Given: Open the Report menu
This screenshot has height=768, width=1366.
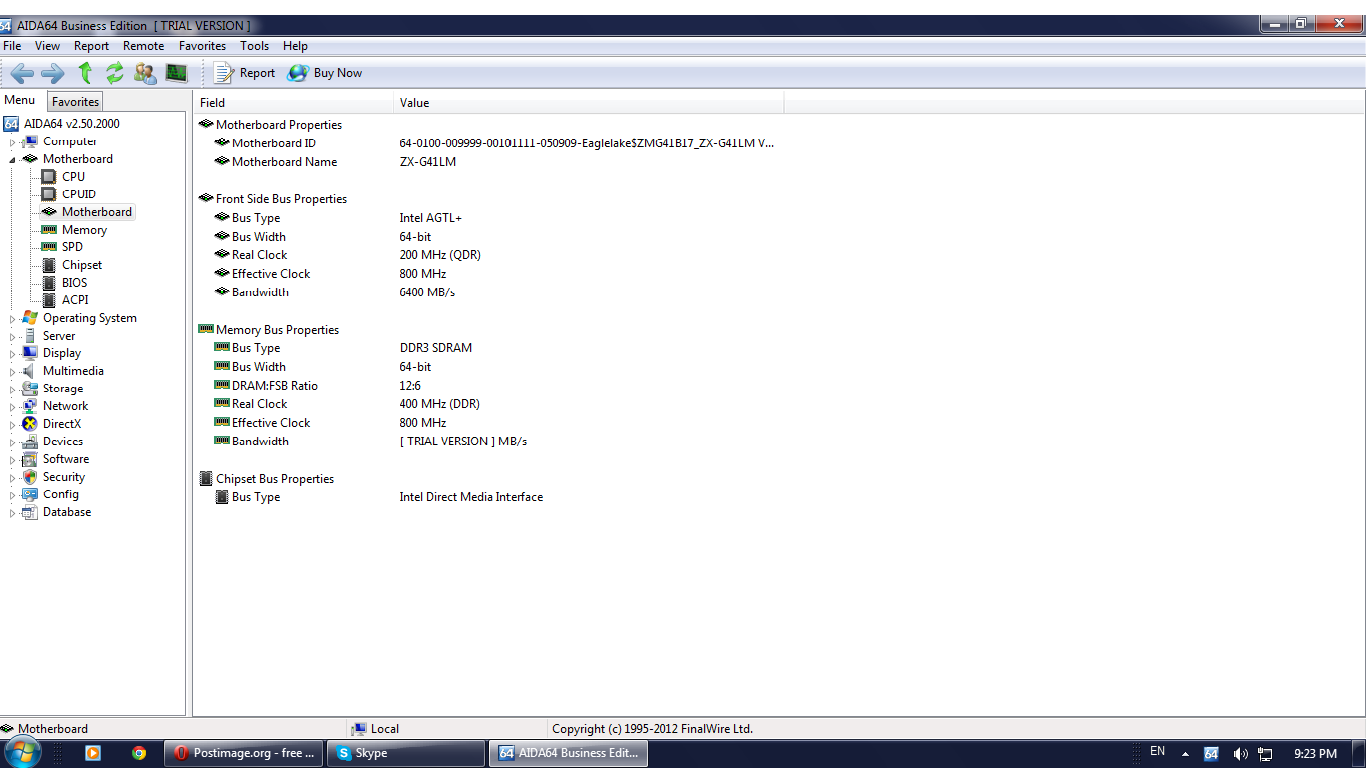Looking at the screenshot, I should [x=91, y=46].
